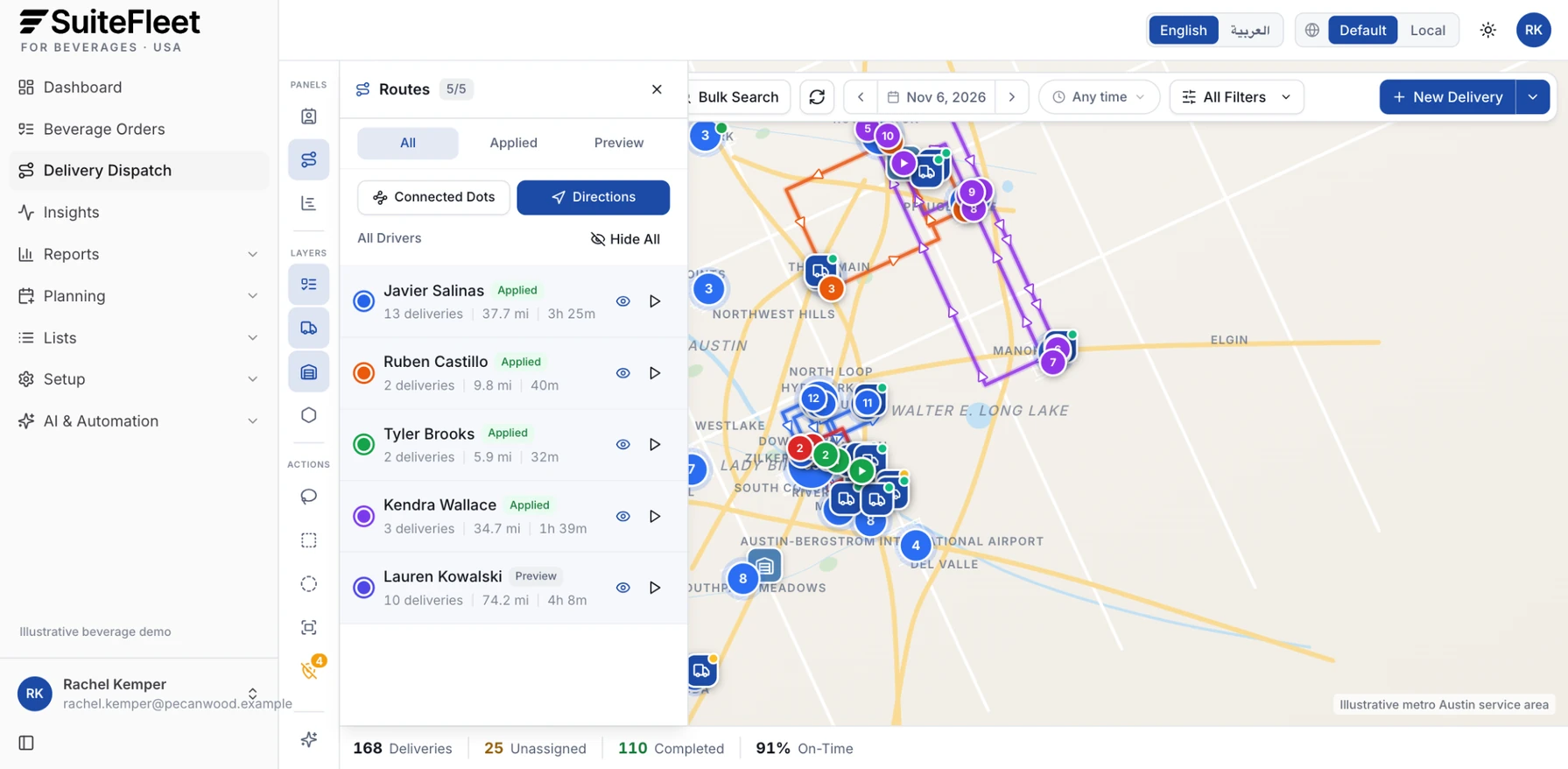Open RK user avatar in header
The height and width of the screenshot is (769, 1568).
click(1533, 30)
